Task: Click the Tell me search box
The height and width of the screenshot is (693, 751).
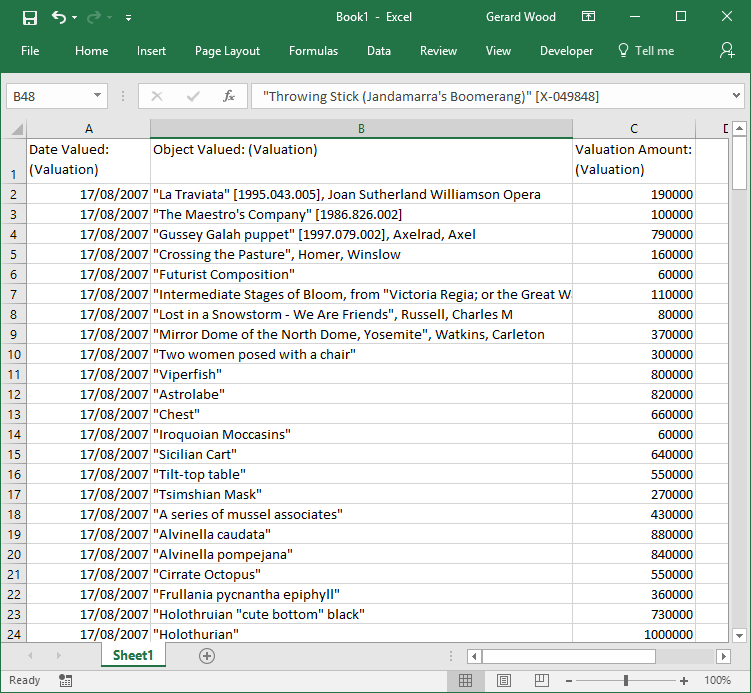Action: click(x=646, y=51)
